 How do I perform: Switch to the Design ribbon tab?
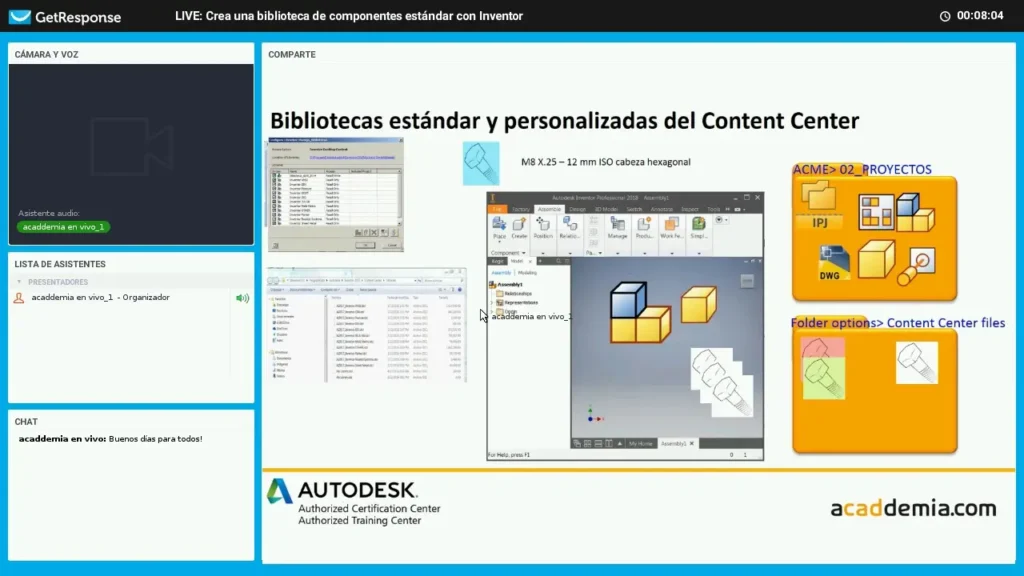coord(578,209)
